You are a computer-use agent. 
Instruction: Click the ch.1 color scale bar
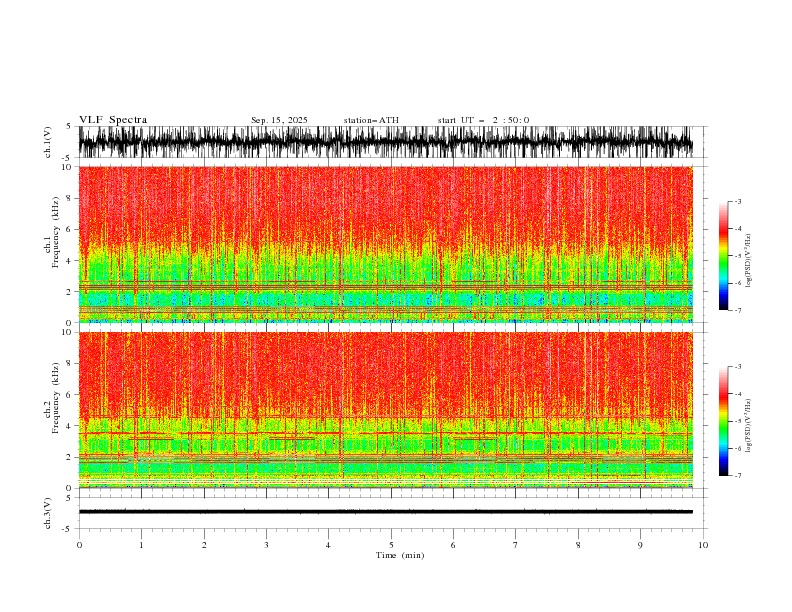click(x=723, y=256)
